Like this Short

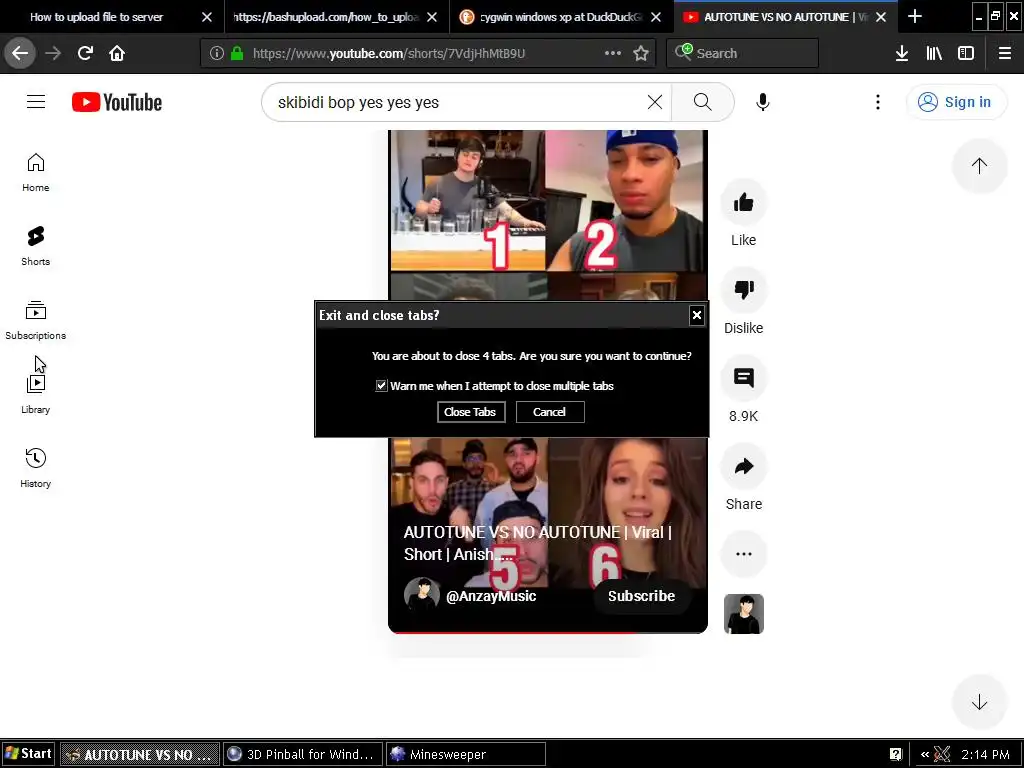click(x=743, y=202)
